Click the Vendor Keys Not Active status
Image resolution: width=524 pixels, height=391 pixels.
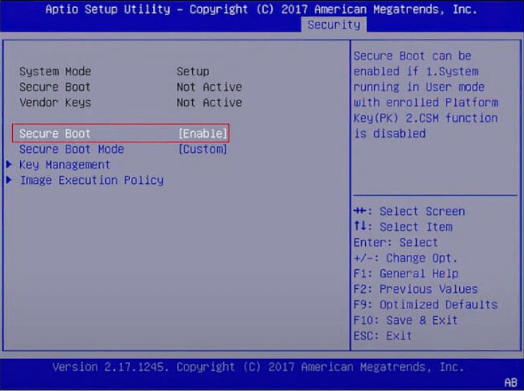(x=209, y=103)
